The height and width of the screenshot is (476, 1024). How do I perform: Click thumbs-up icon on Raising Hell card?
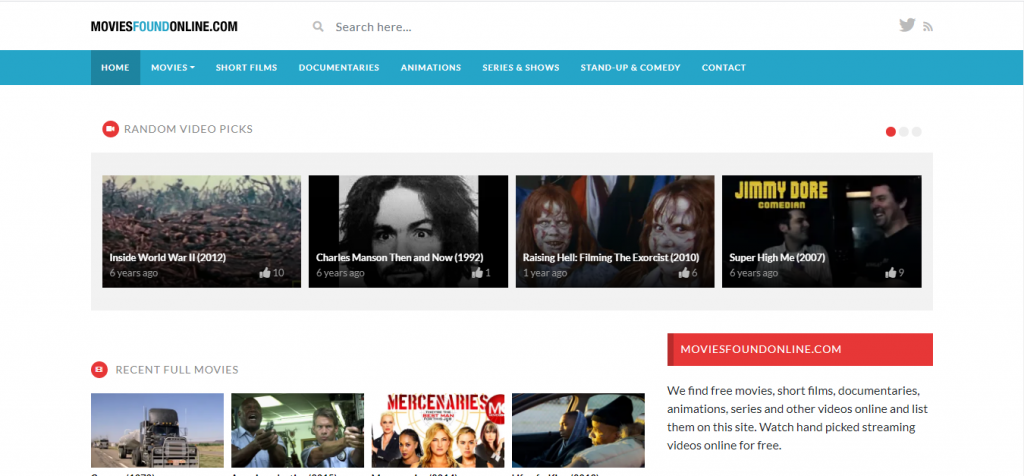[x=684, y=273]
